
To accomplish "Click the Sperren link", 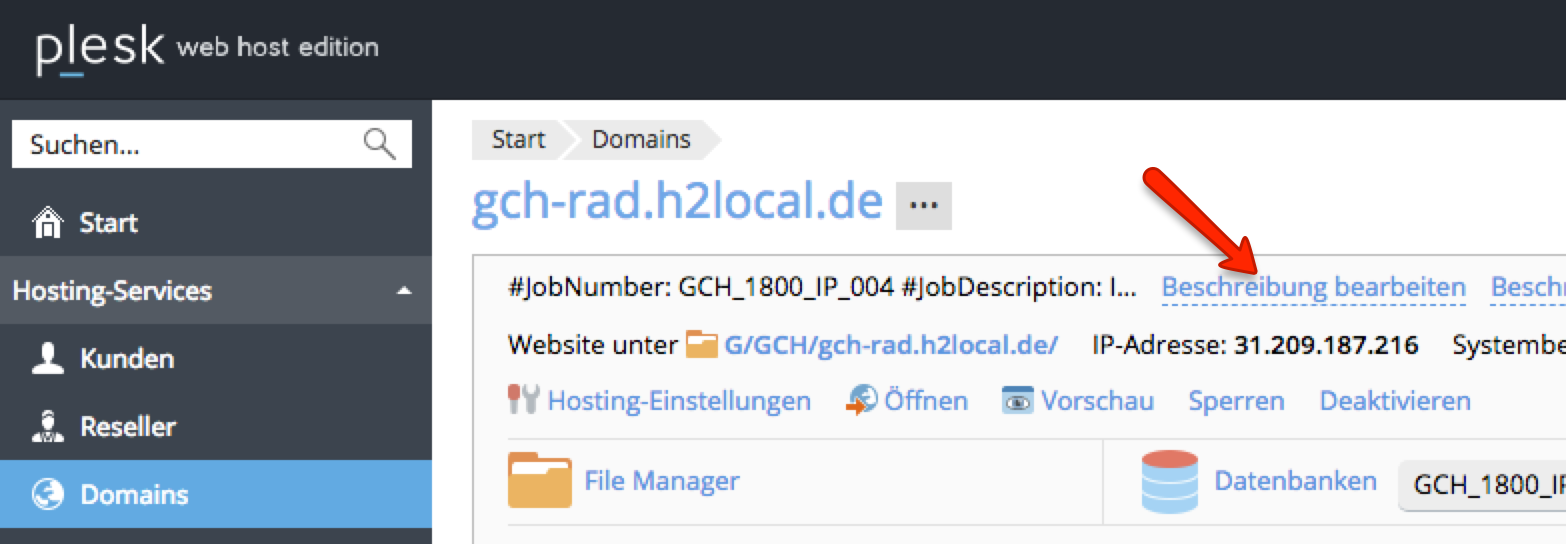I will pos(1236,401).
